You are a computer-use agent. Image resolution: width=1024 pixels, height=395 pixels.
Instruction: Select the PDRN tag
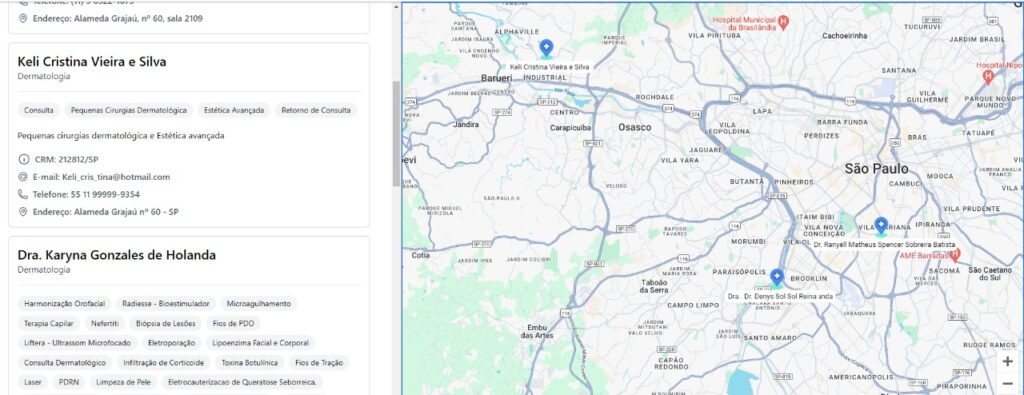pos(69,382)
